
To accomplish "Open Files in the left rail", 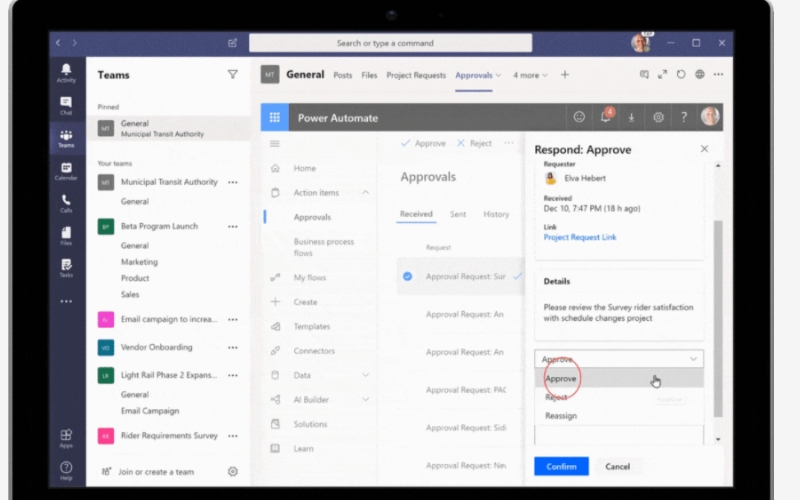I will coord(66,236).
